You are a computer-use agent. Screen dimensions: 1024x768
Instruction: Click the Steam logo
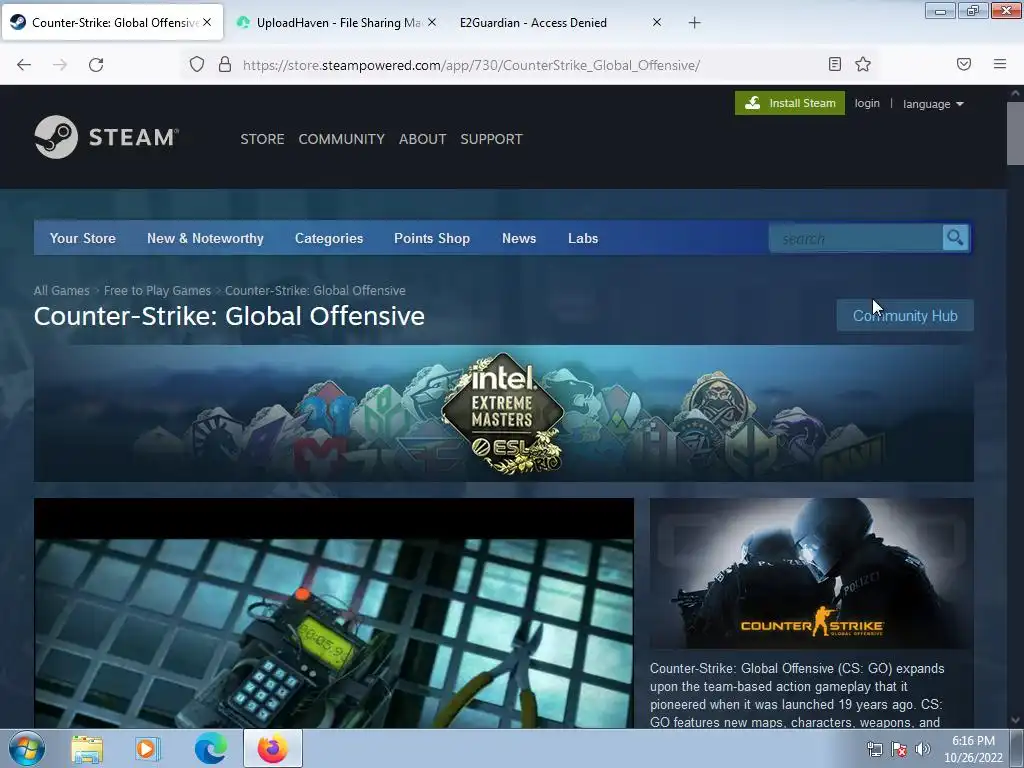[x=106, y=137]
